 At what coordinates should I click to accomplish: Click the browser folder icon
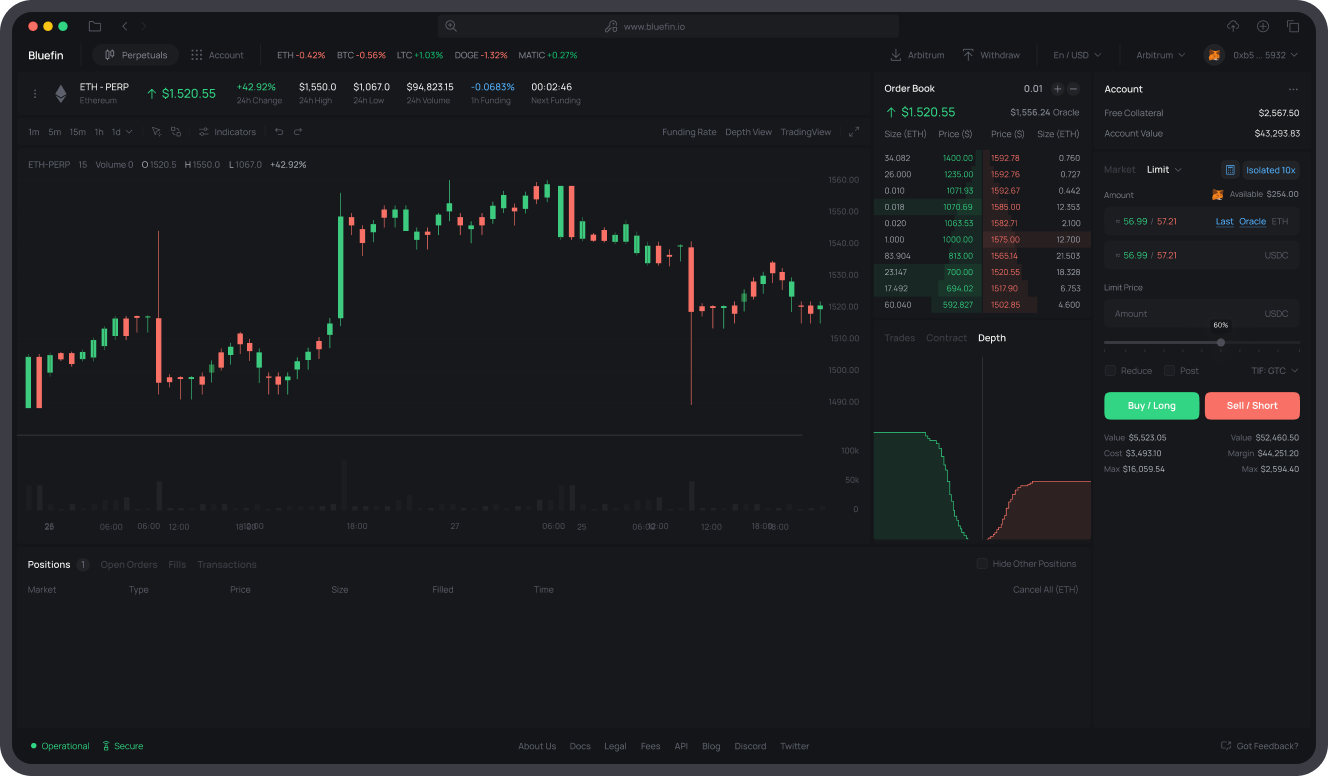point(95,26)
